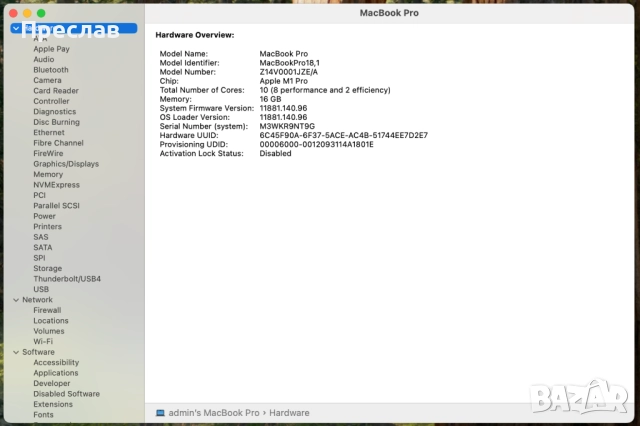640x426 pixels.
Task: Select USB in sidebar
Action: coord(41,289)
